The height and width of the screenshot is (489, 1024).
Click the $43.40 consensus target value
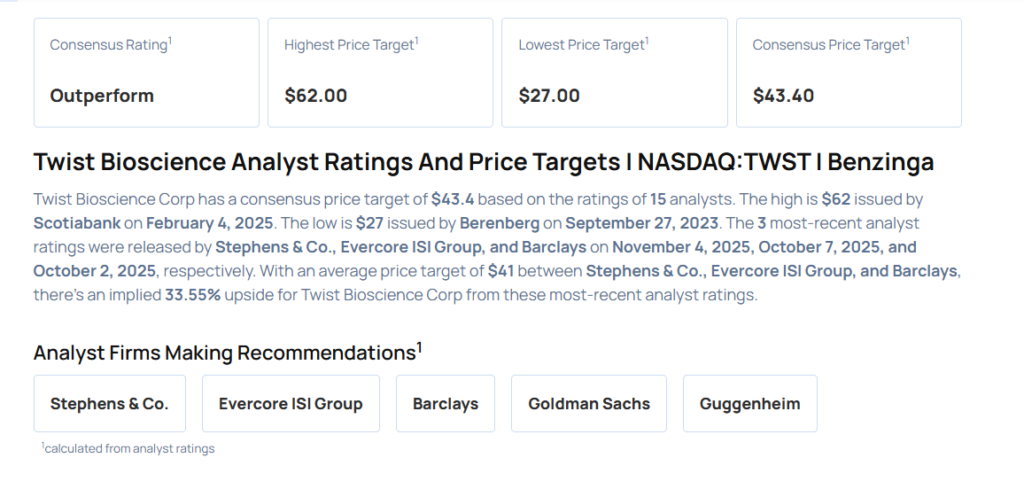pyautogui.click(x=783, y=96)
